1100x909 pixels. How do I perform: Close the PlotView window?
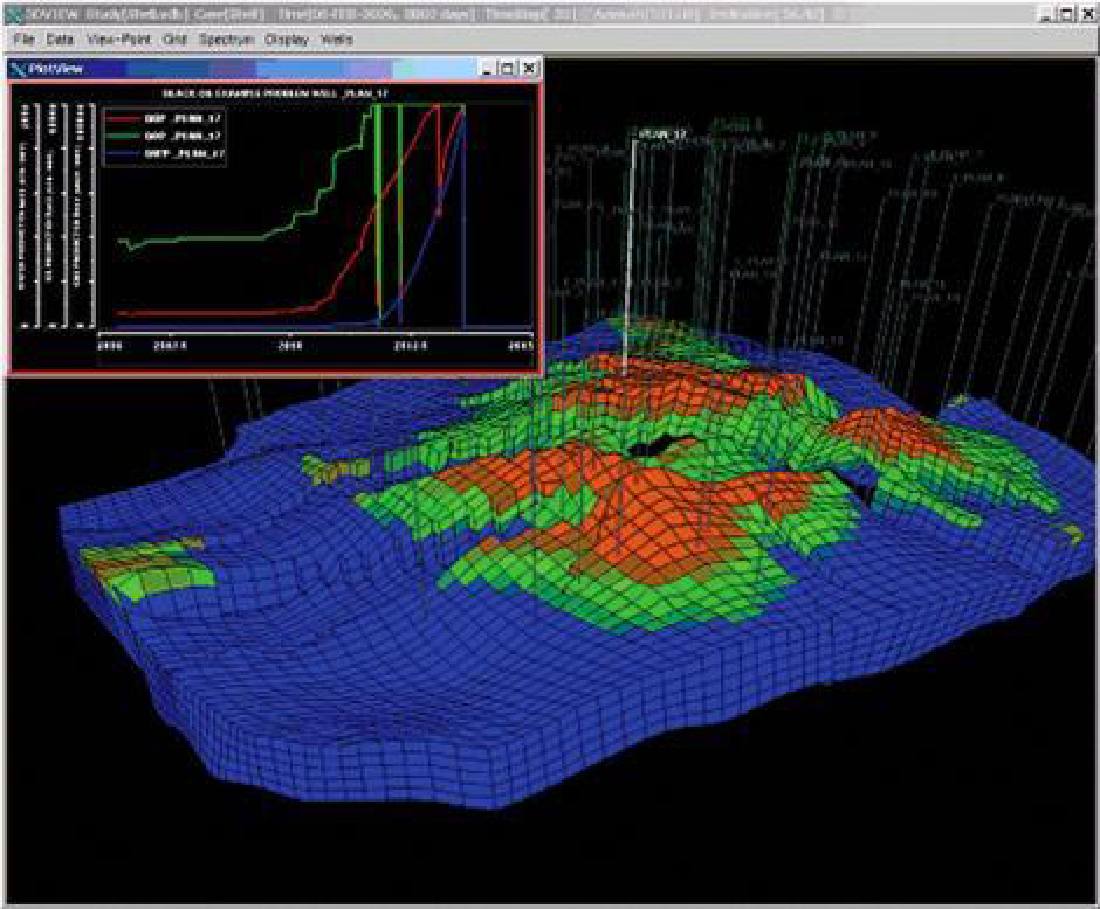click(x=530, y=69)
